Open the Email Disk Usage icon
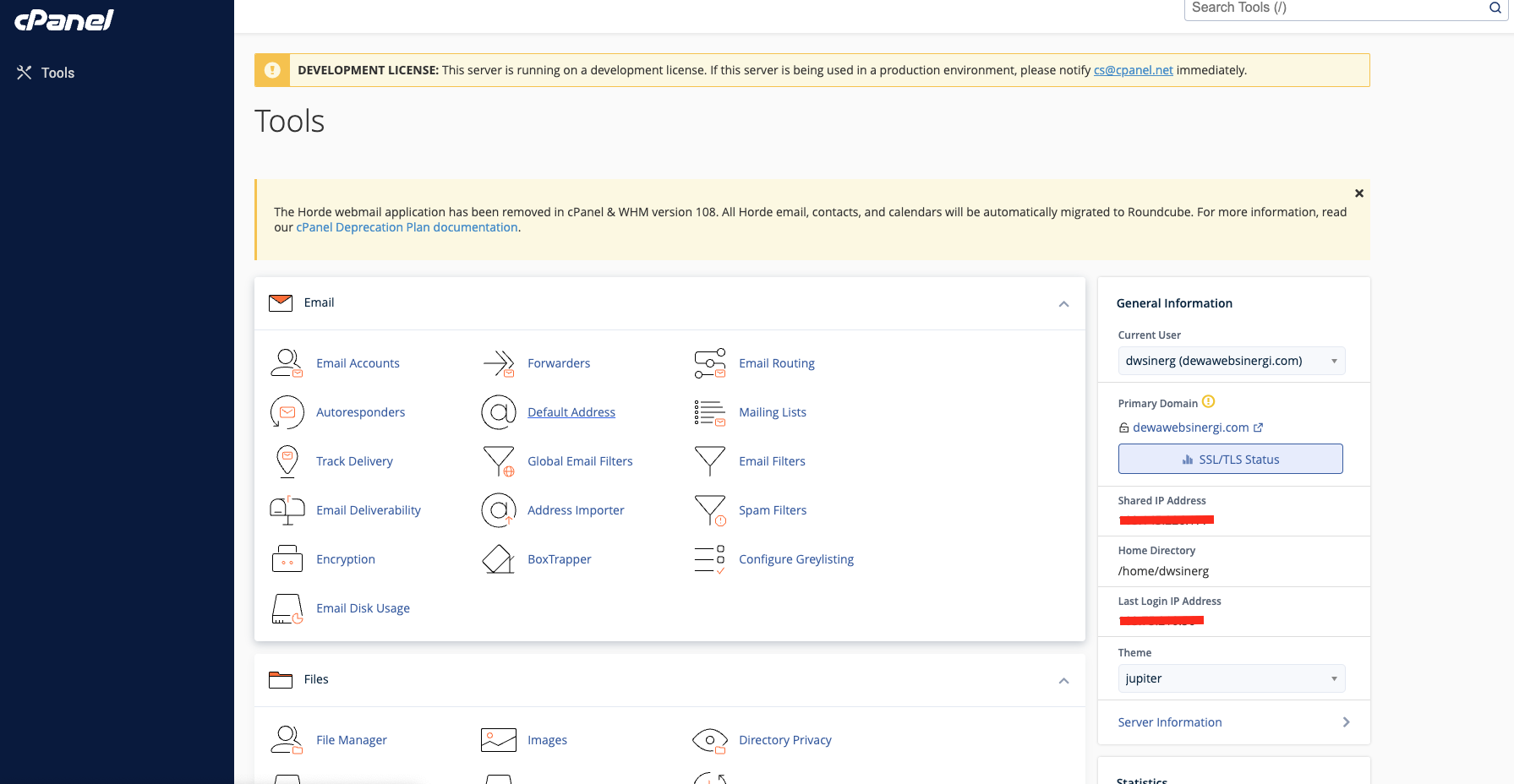This screenshot has height=784, width=1514. (x=287, y=608)
